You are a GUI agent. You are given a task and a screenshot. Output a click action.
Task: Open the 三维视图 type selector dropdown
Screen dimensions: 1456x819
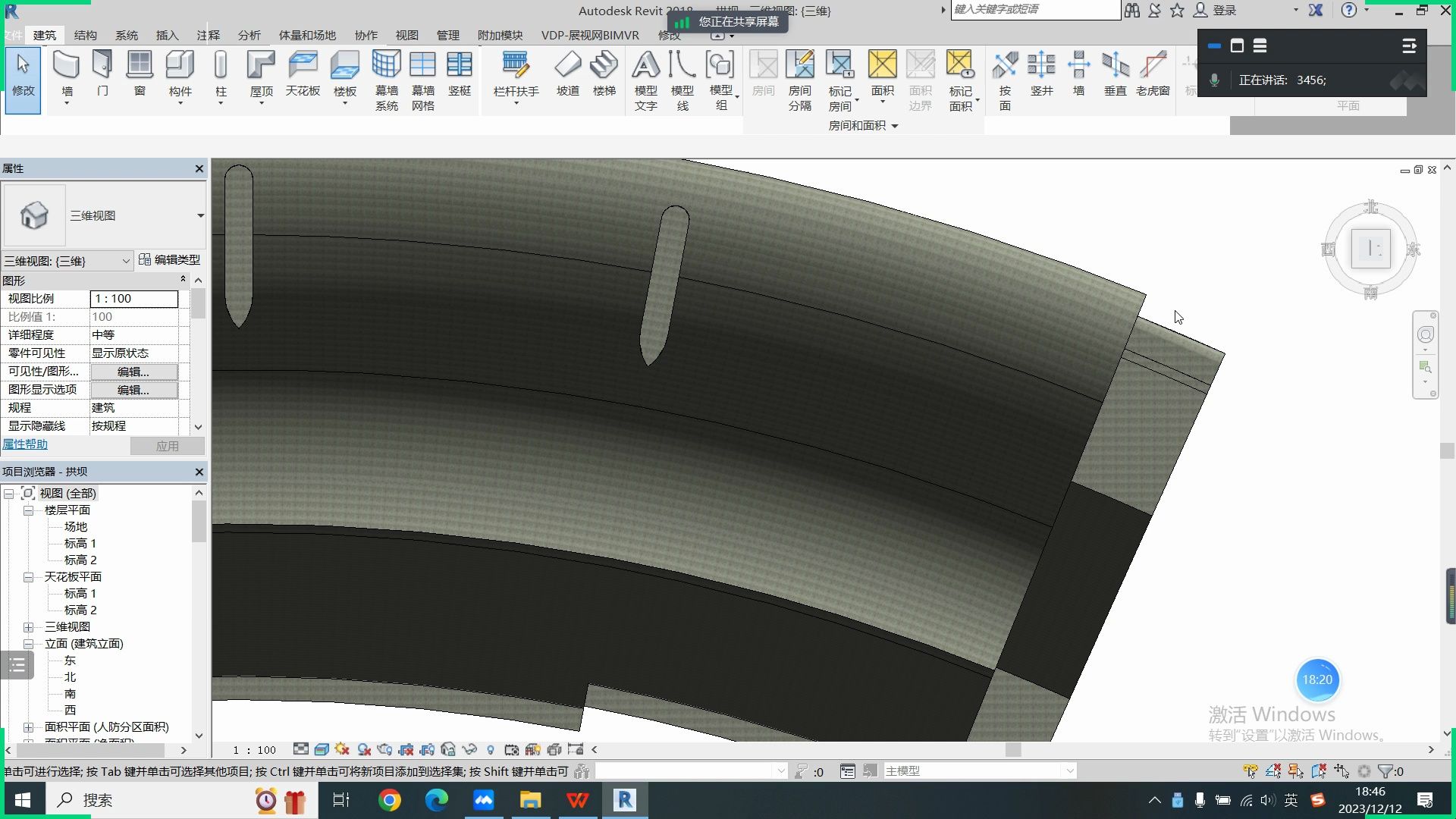[x=200, y=216]
